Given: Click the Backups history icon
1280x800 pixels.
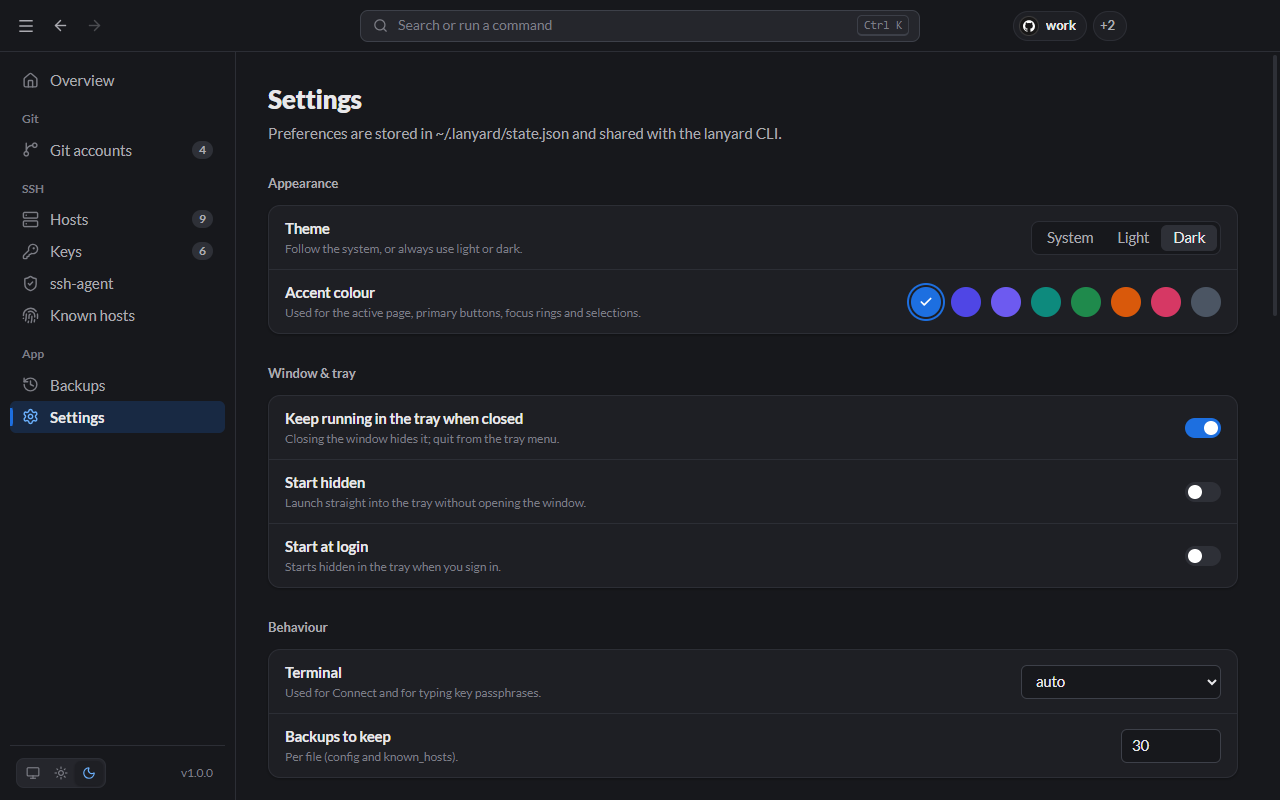Looking at the screenshot, I should [x=31, y=386].
